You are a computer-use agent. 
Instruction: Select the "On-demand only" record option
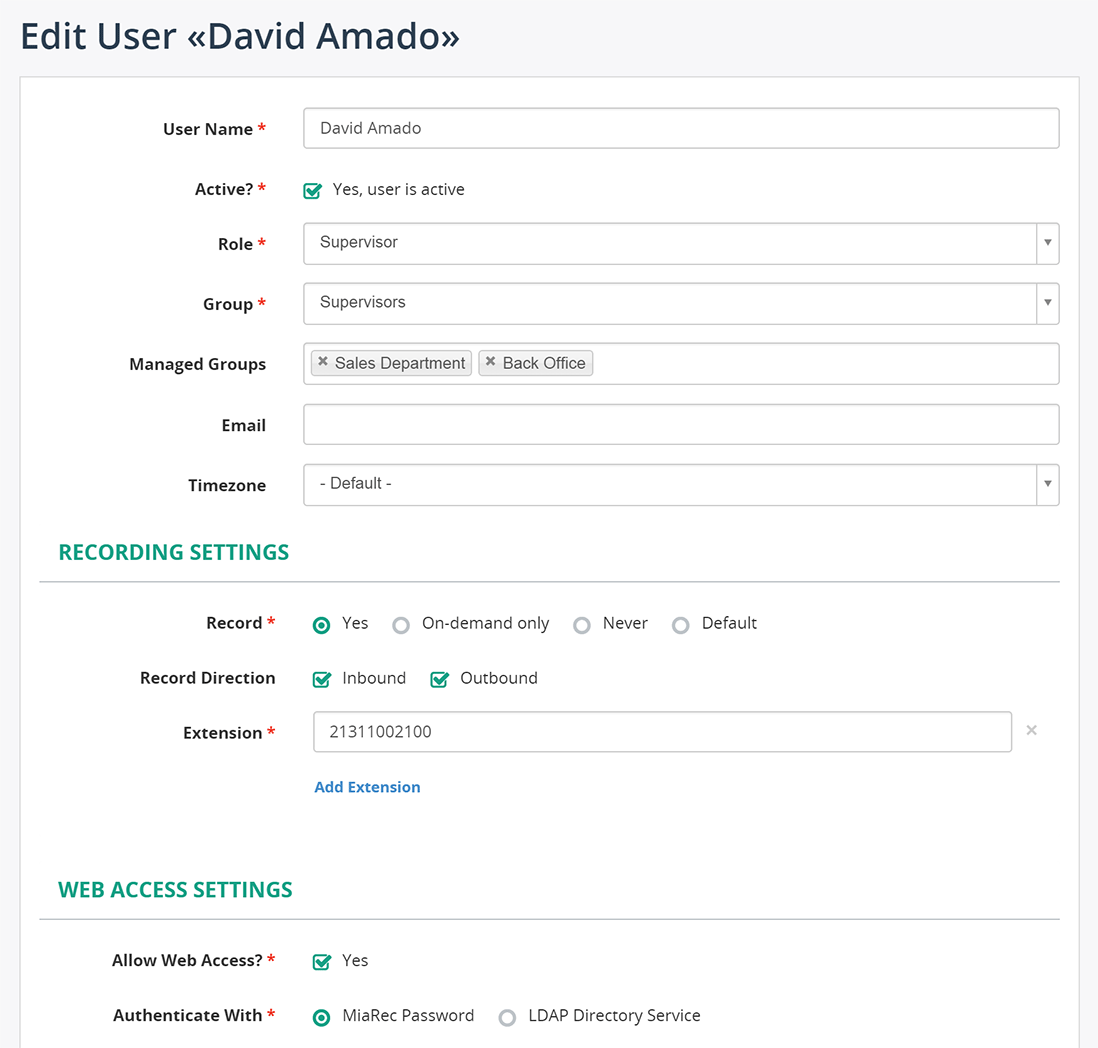click(x=401, y=625)
